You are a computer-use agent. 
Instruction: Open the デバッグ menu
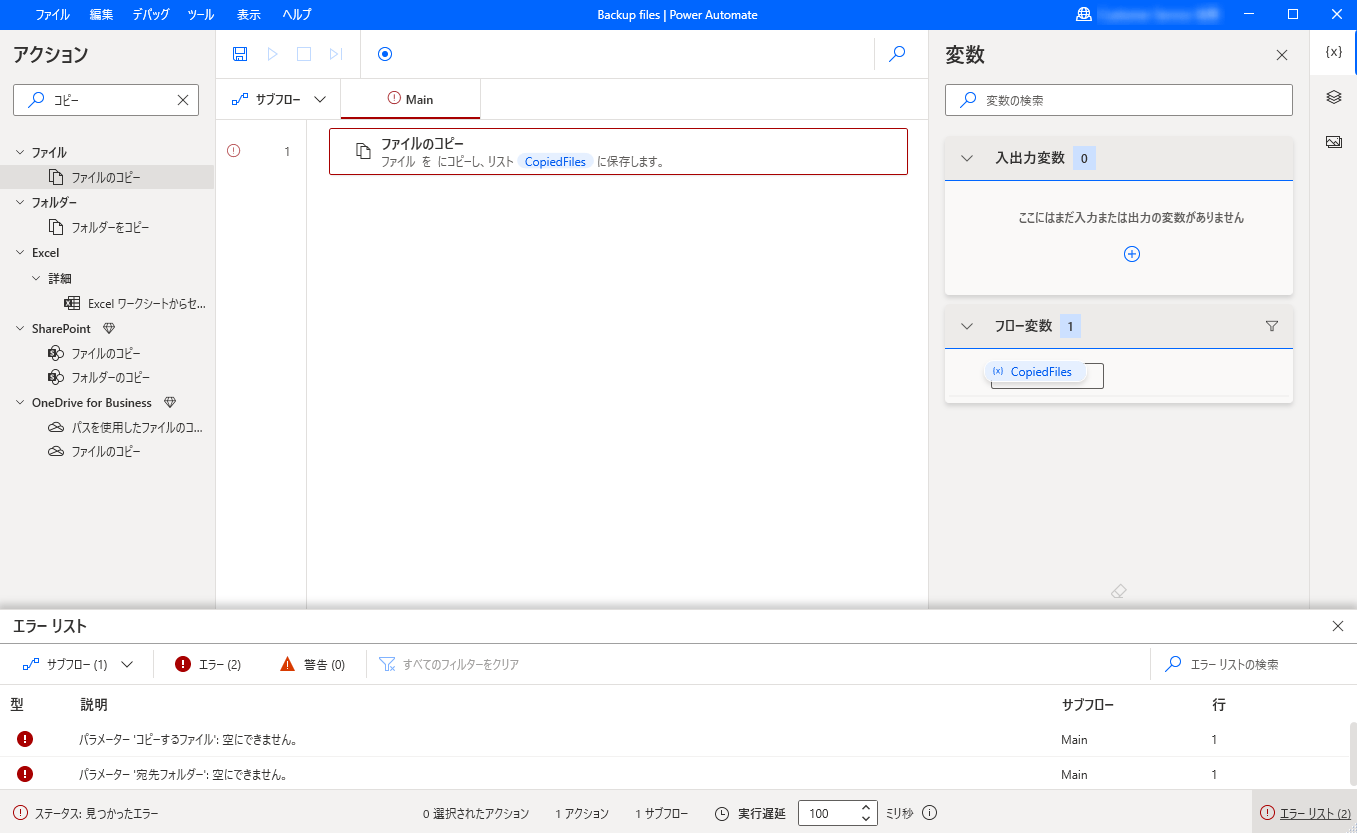[x=150, y=14]
